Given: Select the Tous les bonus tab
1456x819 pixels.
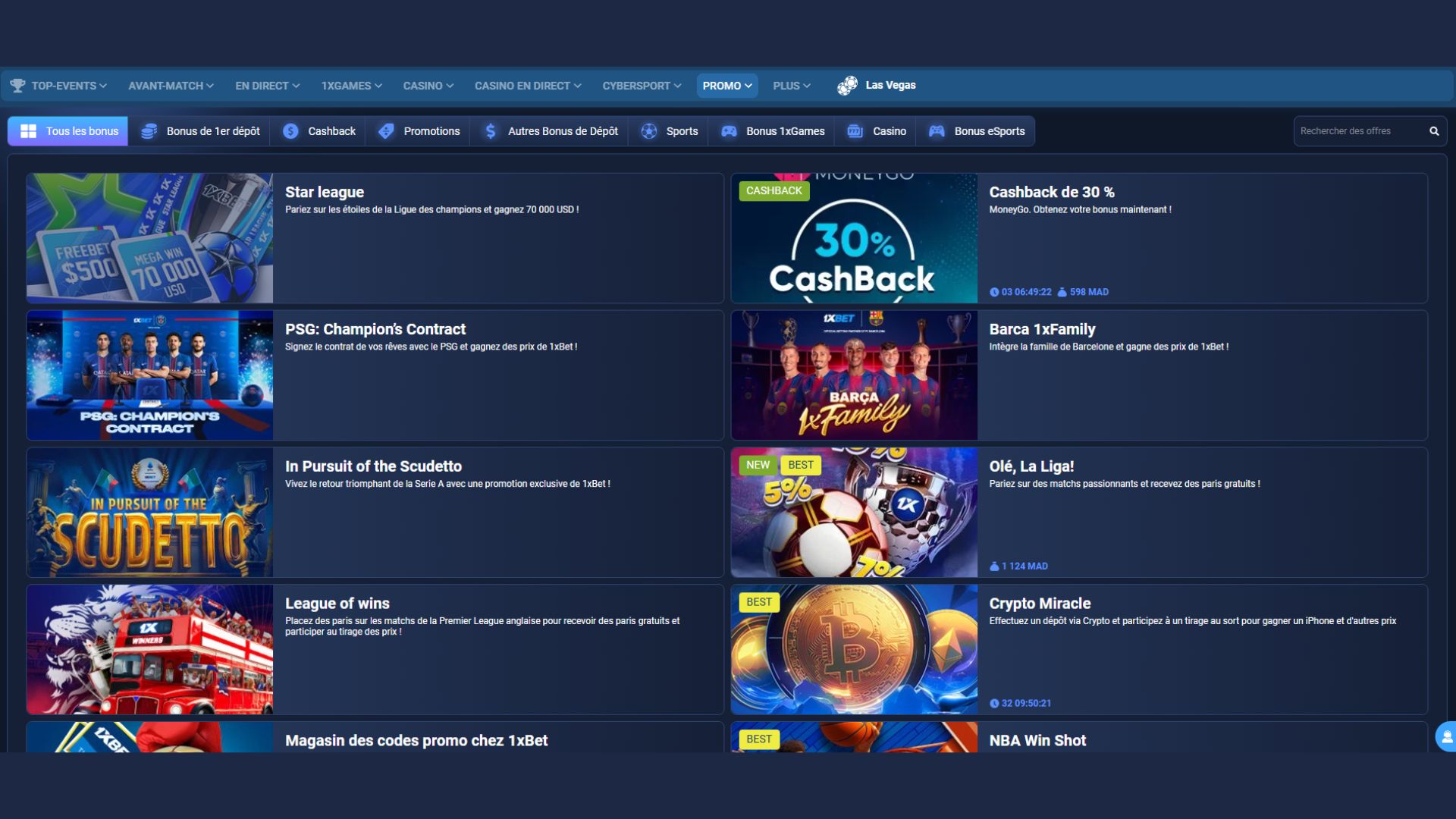Looking at the screenshot, I should click(x=68, y=131).
